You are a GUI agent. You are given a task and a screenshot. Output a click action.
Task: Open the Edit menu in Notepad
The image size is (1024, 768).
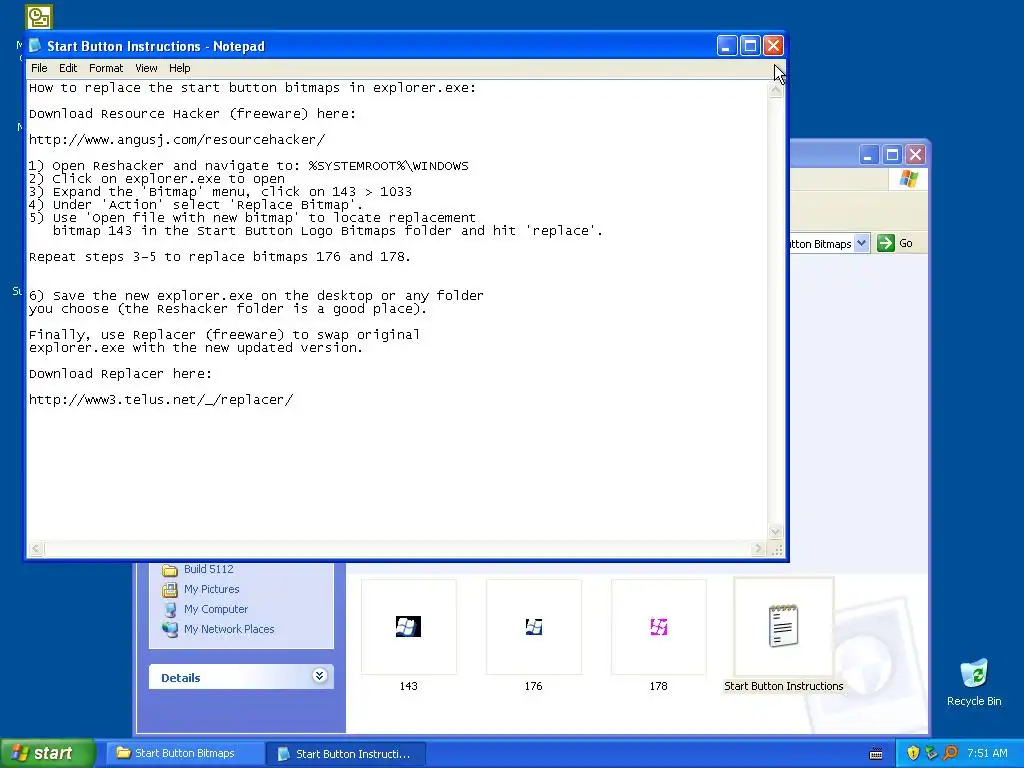click(68, 68)
